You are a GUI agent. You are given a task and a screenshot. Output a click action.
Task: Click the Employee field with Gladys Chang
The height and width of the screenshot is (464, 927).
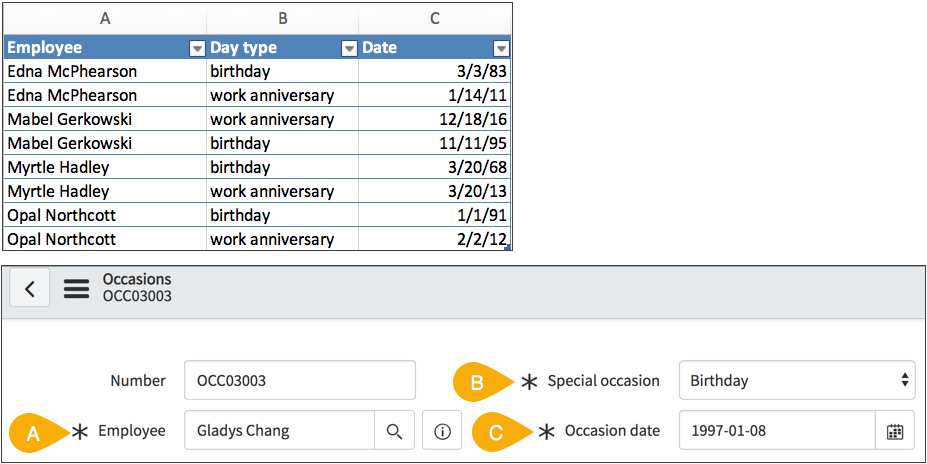click(x=279, y=431)
